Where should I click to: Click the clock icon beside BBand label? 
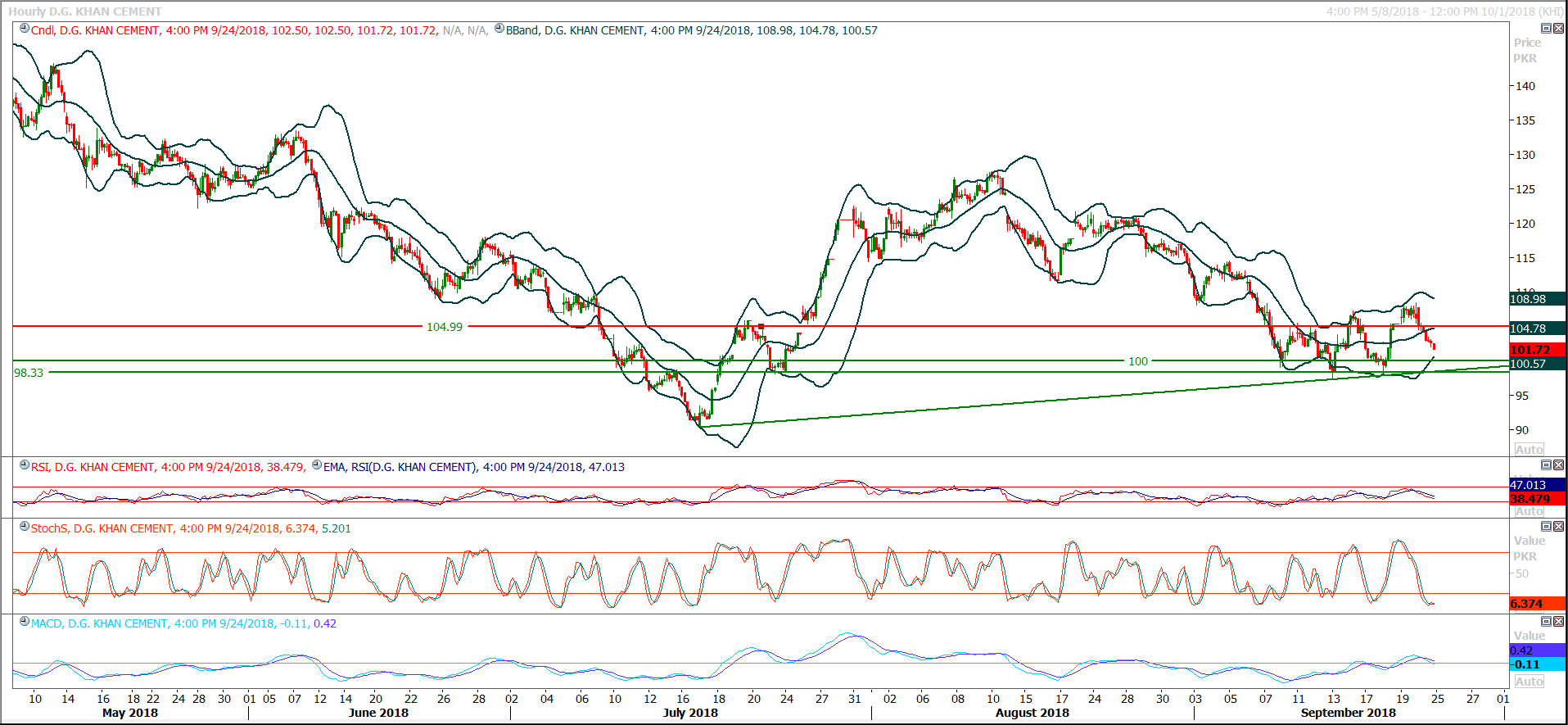click(499, 29)
